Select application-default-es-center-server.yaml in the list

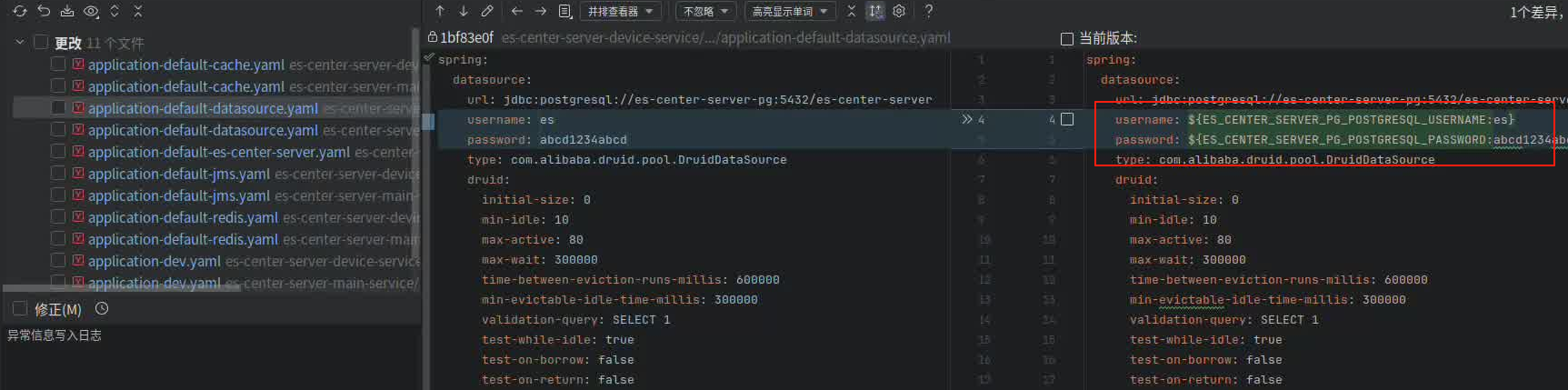218,152
